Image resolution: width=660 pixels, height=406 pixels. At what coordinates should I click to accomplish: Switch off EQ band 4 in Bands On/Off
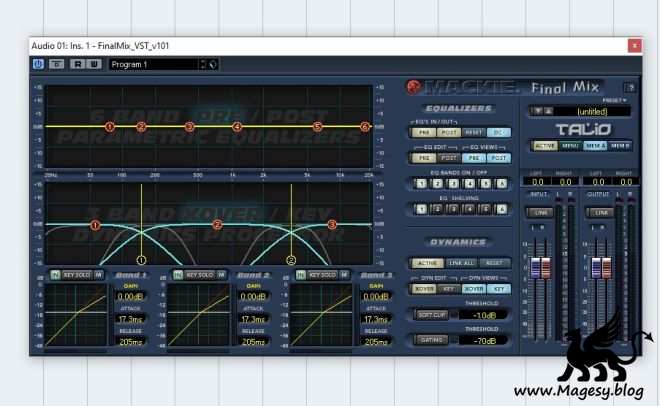point(469,183)
